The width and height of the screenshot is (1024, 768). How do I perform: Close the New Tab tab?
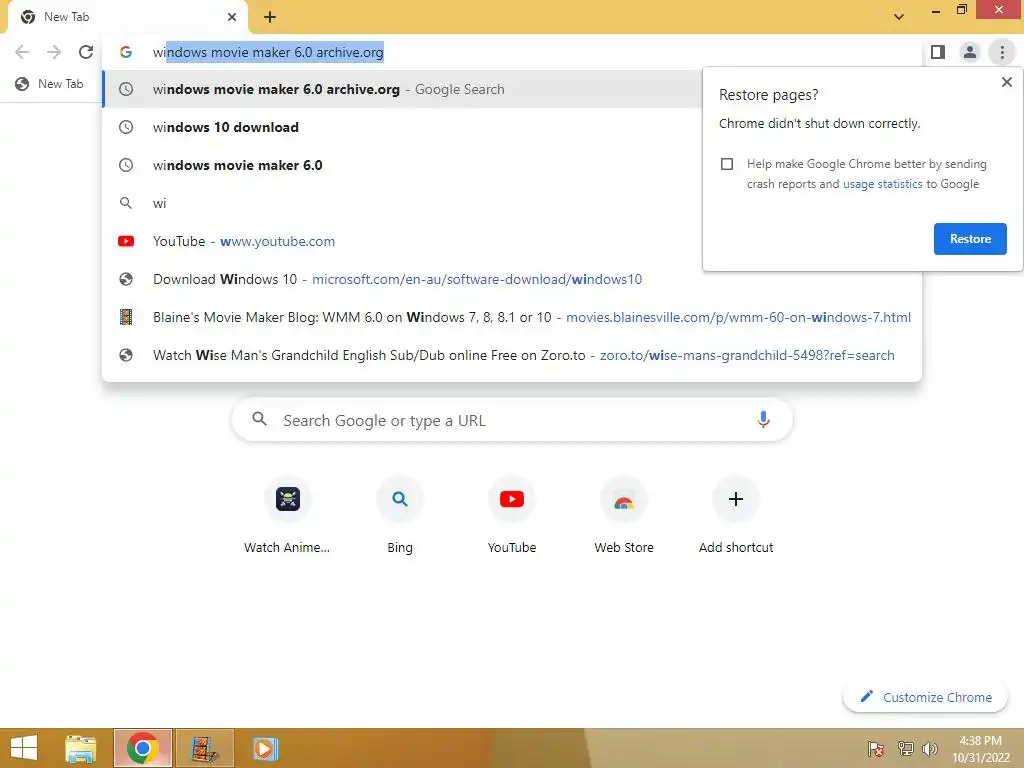click(232, 17)
